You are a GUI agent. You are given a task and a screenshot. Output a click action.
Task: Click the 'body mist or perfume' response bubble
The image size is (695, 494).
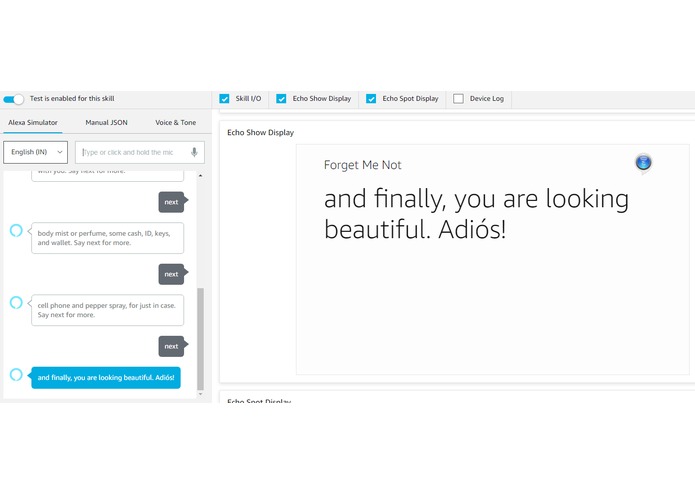pos(107,238)
